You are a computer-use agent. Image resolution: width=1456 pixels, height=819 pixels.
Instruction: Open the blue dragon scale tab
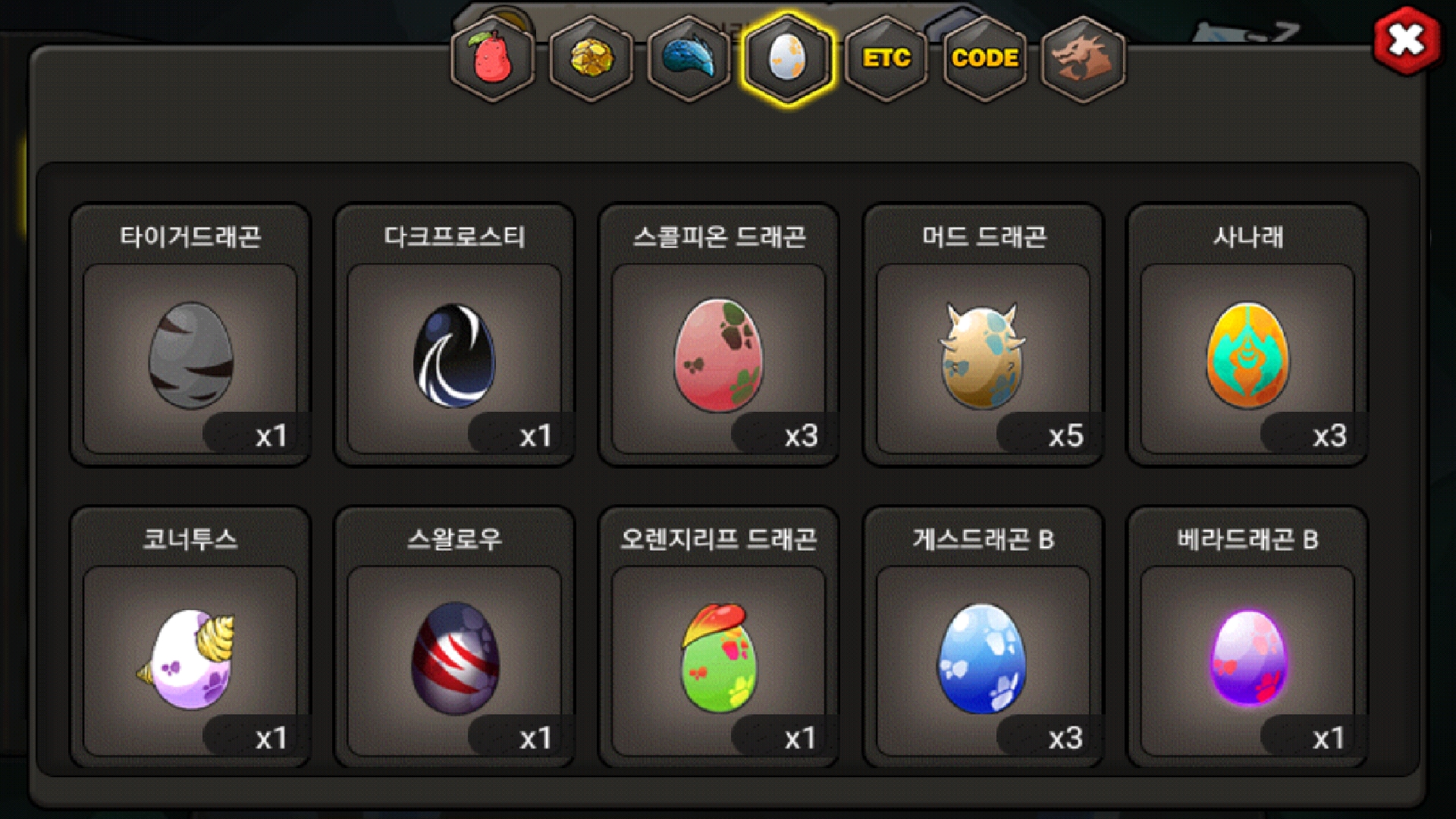point(689,58)
